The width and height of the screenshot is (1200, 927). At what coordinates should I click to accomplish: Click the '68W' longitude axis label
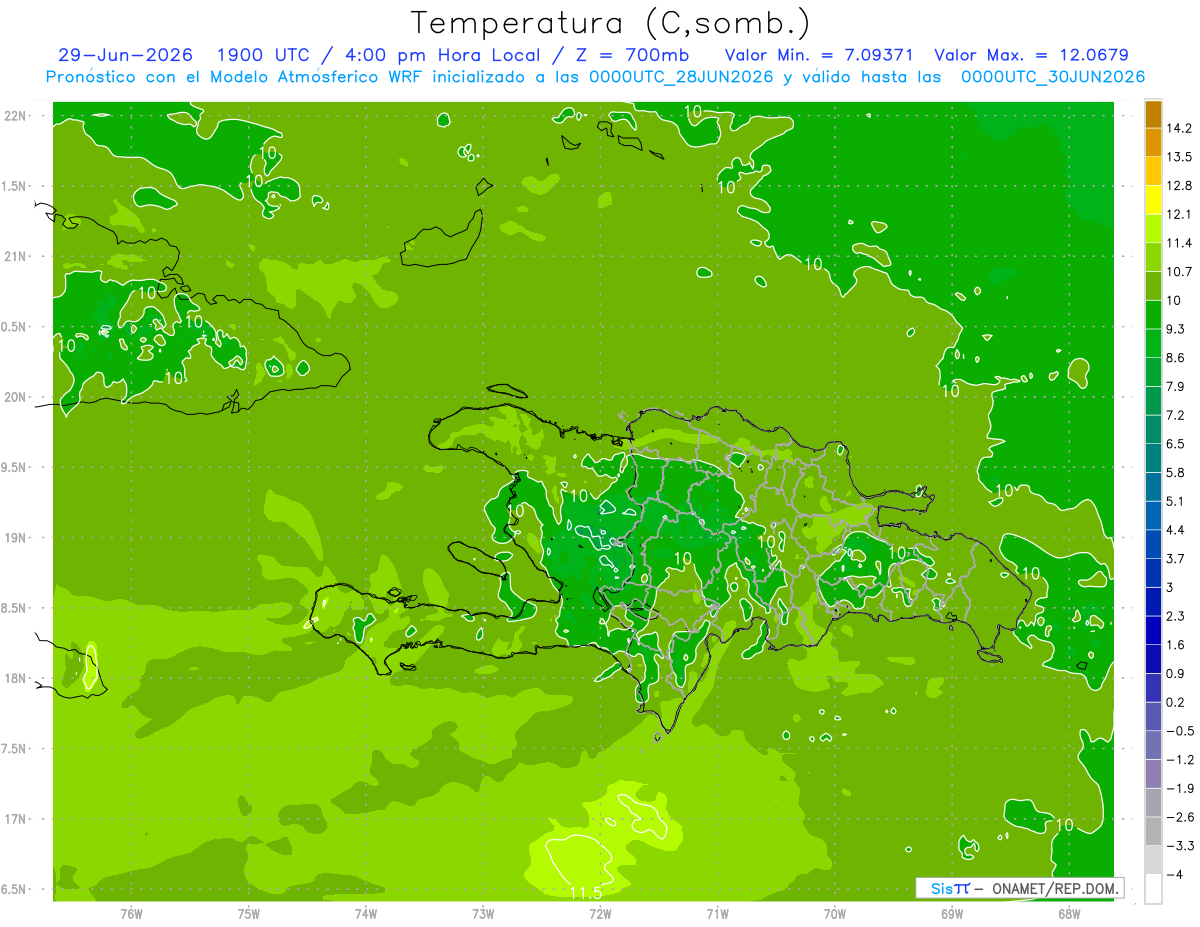click(1069, 914)
